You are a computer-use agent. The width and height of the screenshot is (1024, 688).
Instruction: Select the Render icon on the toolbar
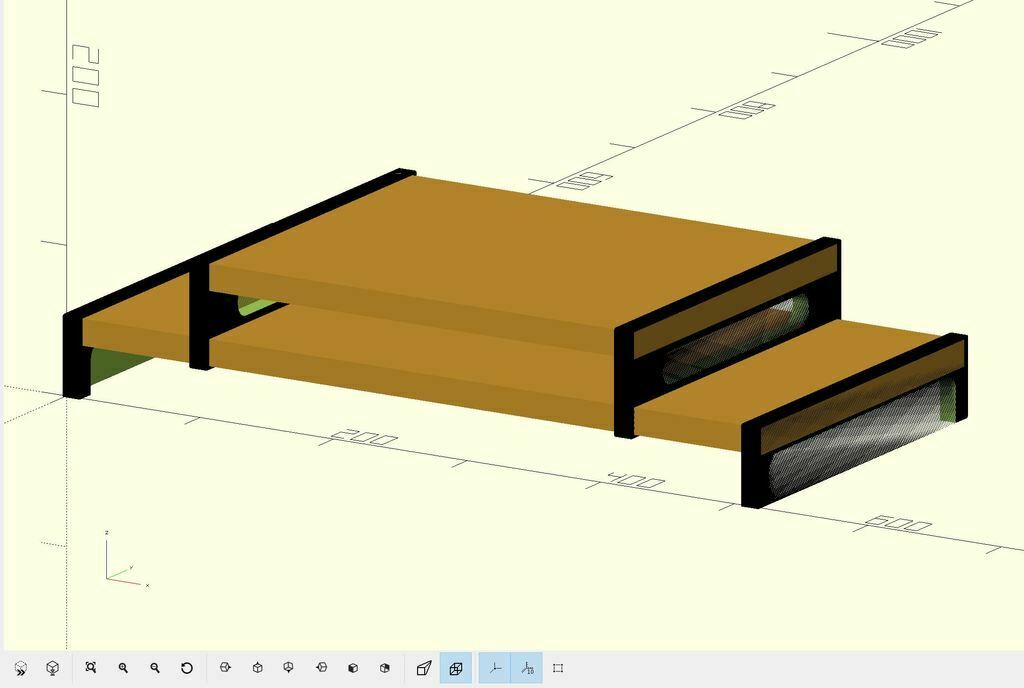pos(52,668)
